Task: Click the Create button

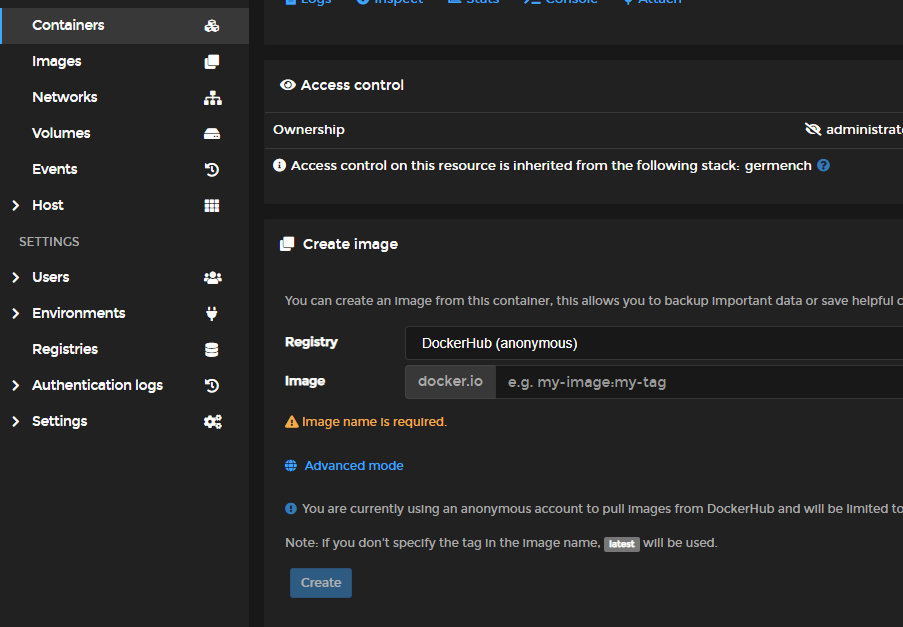Action: coord(321,583)
